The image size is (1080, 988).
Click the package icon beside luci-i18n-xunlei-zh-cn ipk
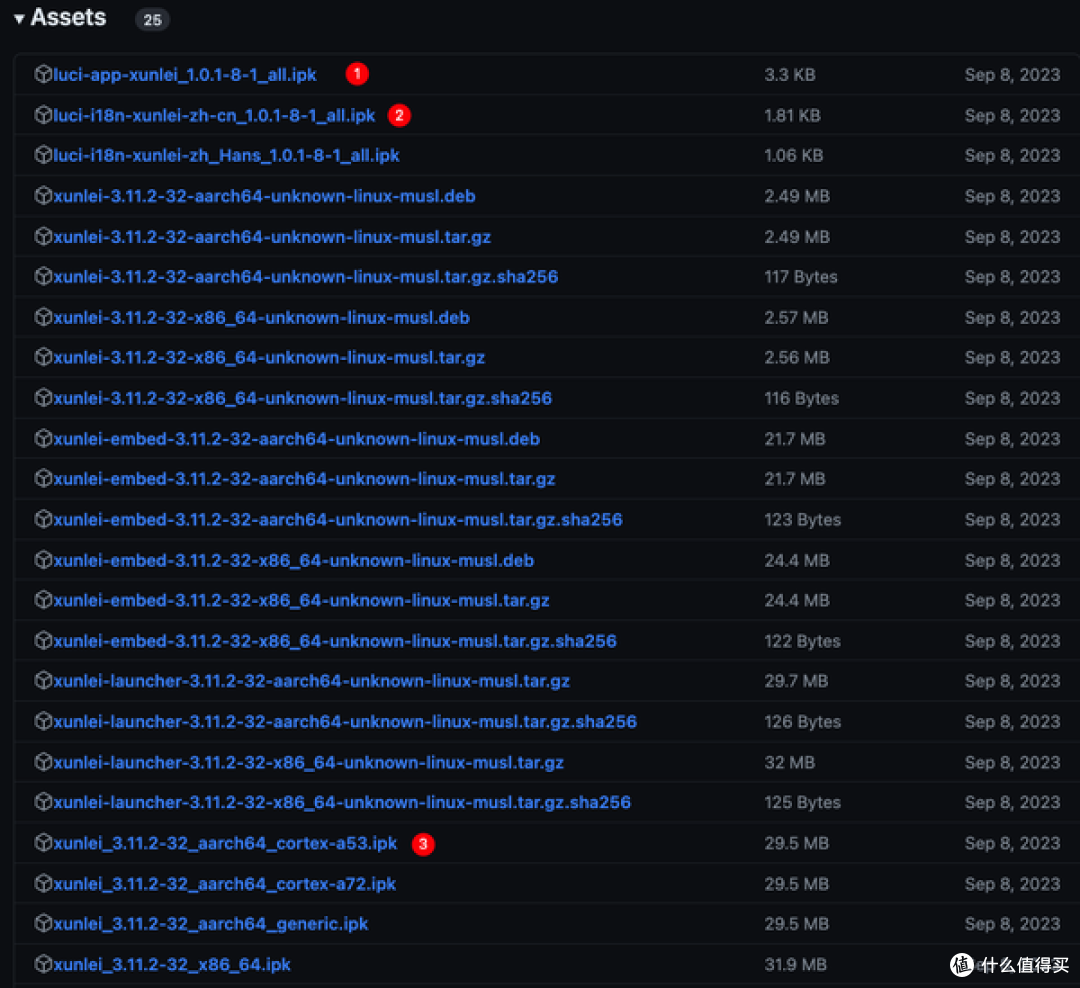[x=43, y=114]
